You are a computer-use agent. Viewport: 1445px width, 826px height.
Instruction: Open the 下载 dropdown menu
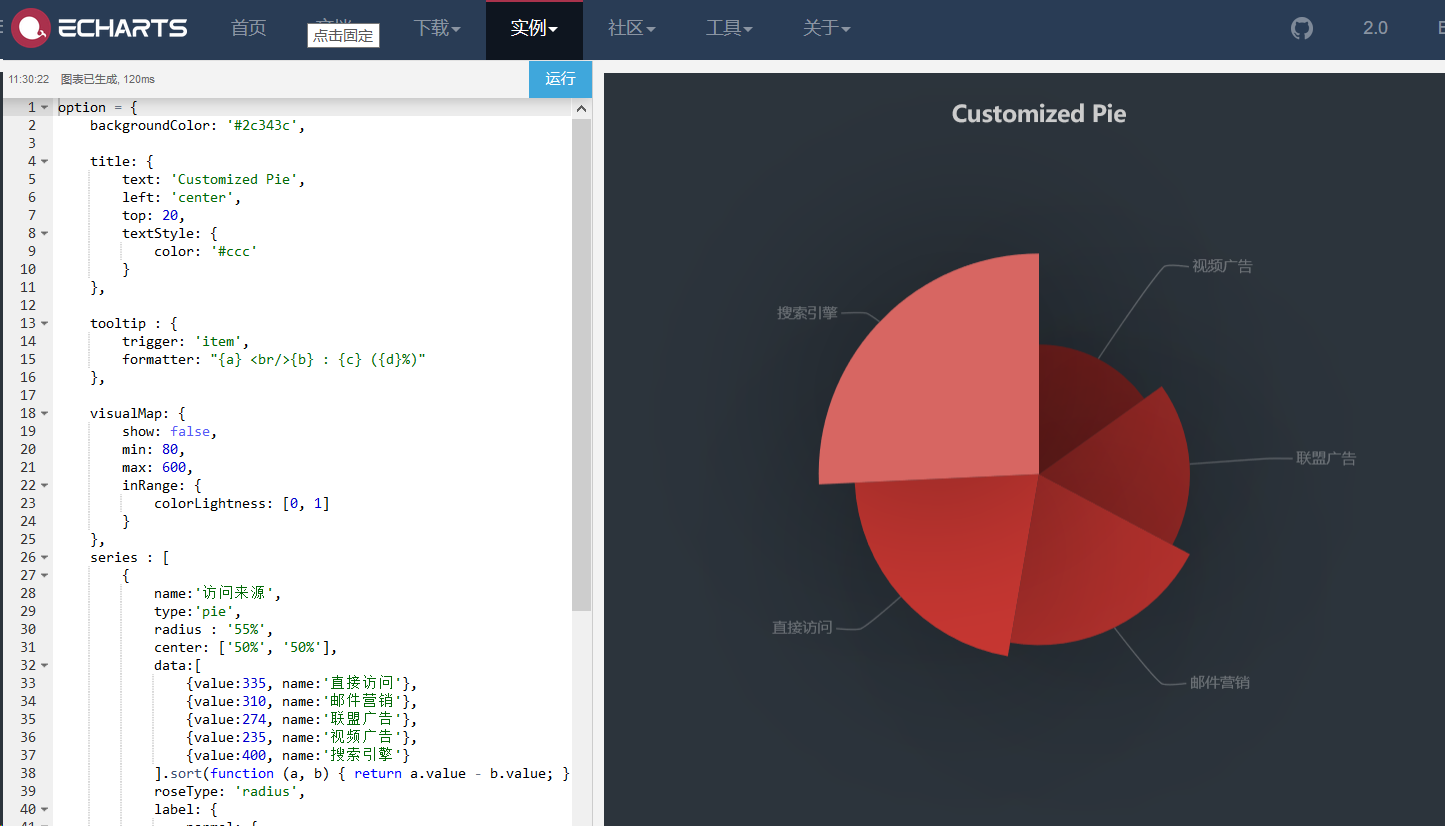[x=437, y=28]
